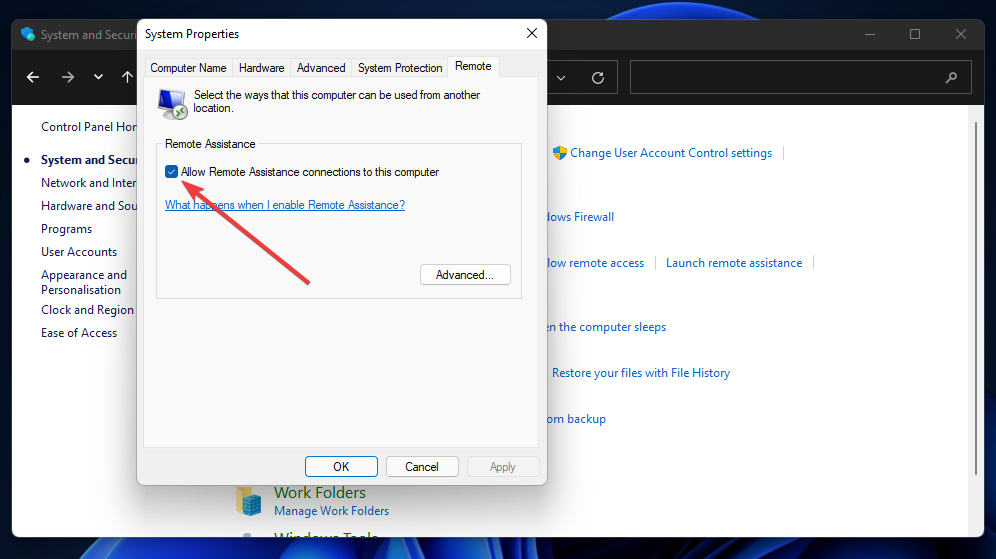The height and width of the screenshot is (559, 996).
Task: Open Programs category in sidebar
Action: (67, 229)
